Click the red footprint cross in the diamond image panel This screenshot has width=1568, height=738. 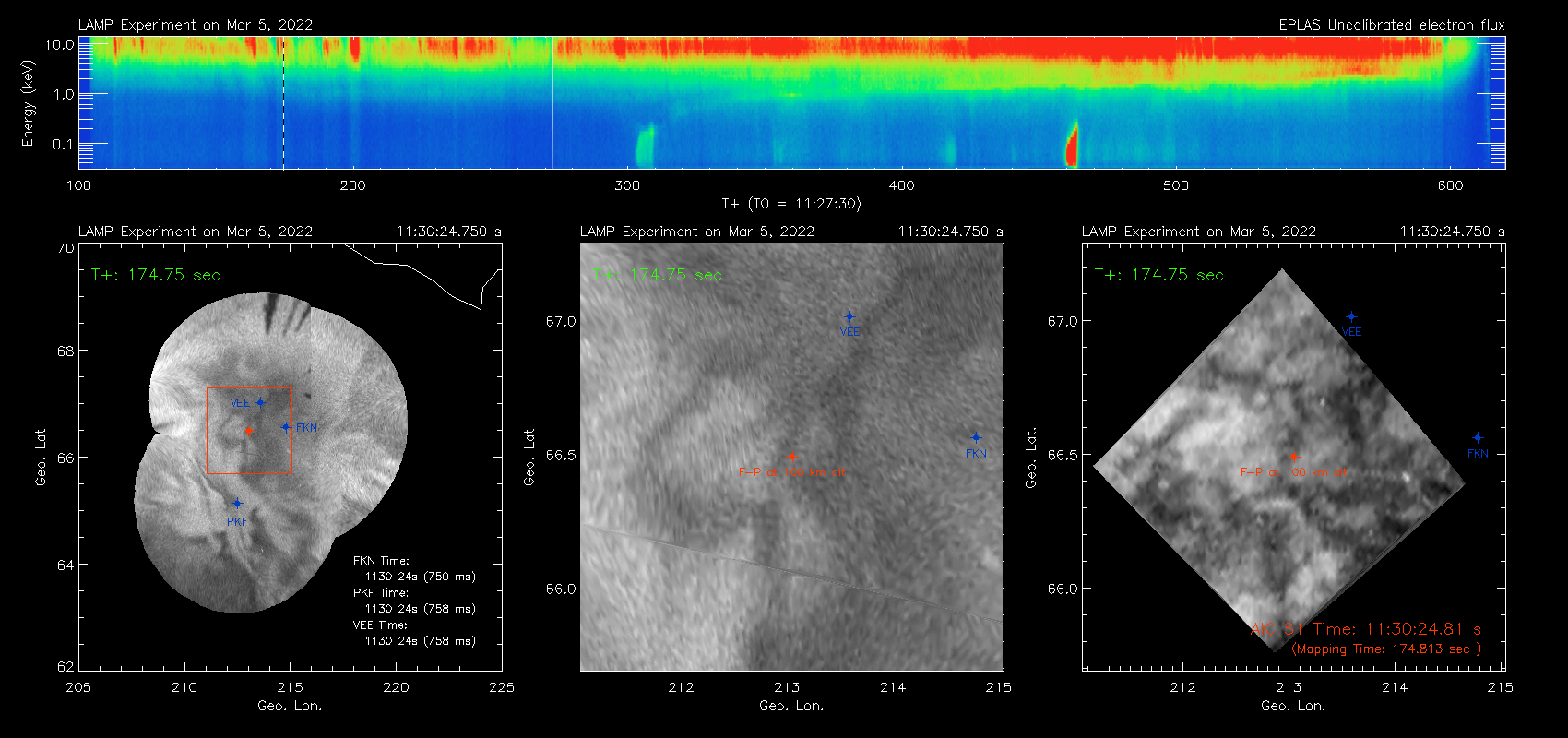(x=1293, y=457)
